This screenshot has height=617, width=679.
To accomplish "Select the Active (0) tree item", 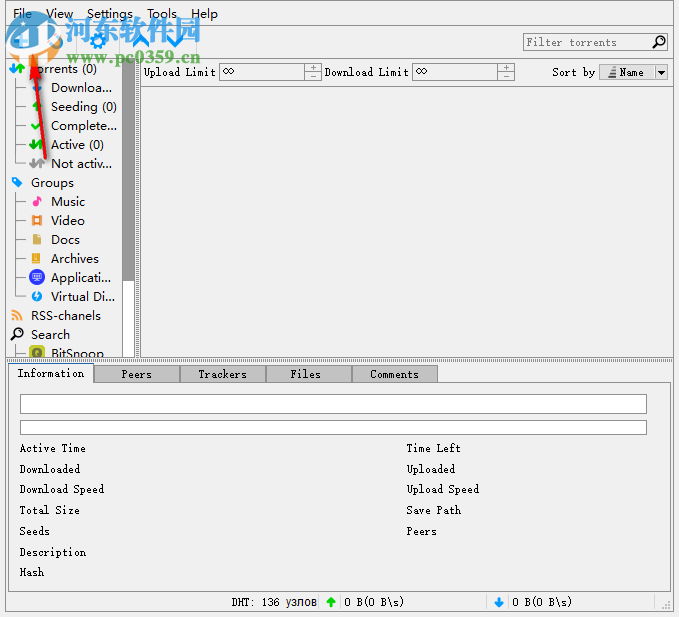I will [77, 145].
